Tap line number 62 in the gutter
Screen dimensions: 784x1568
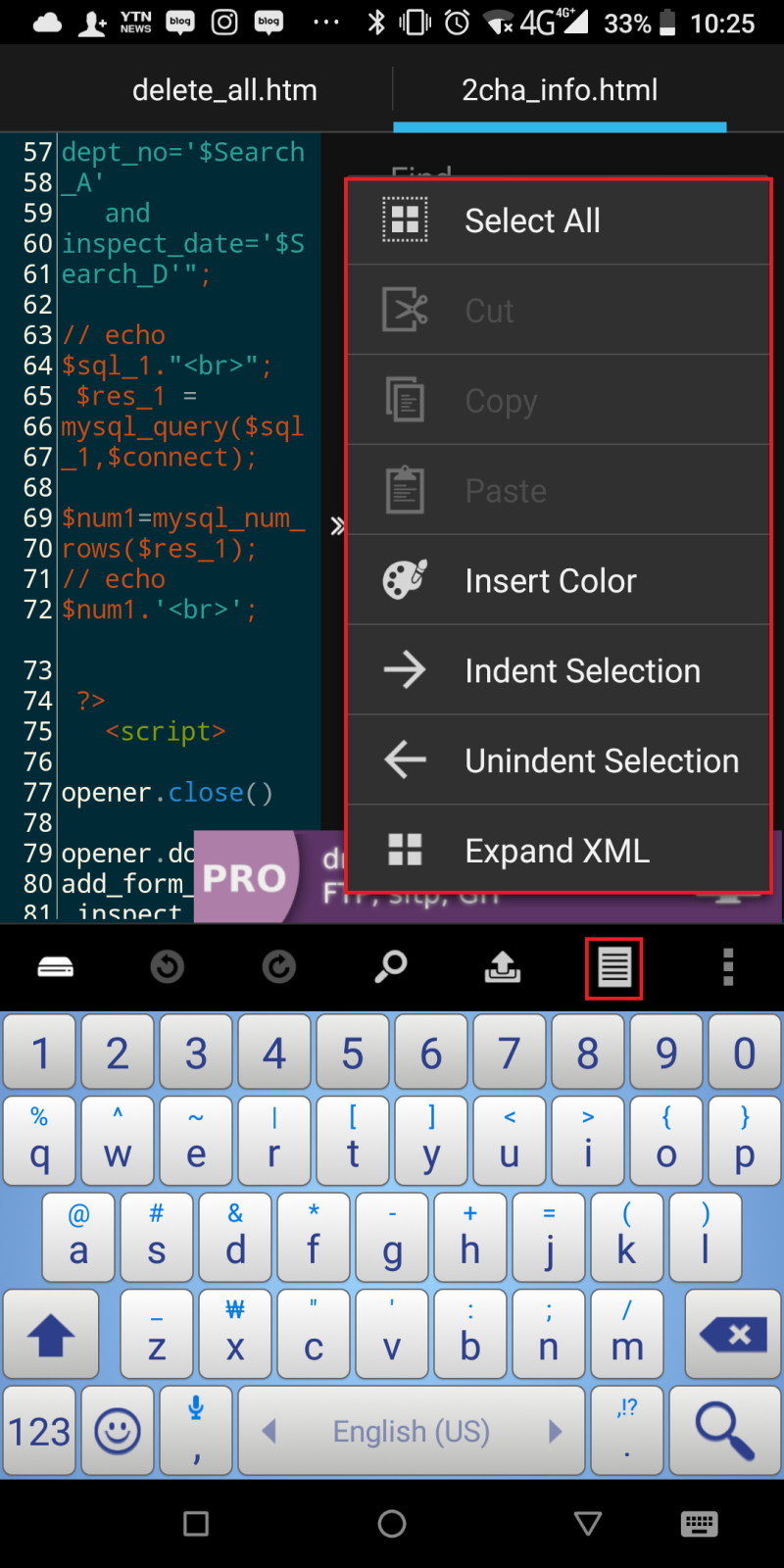37,305
